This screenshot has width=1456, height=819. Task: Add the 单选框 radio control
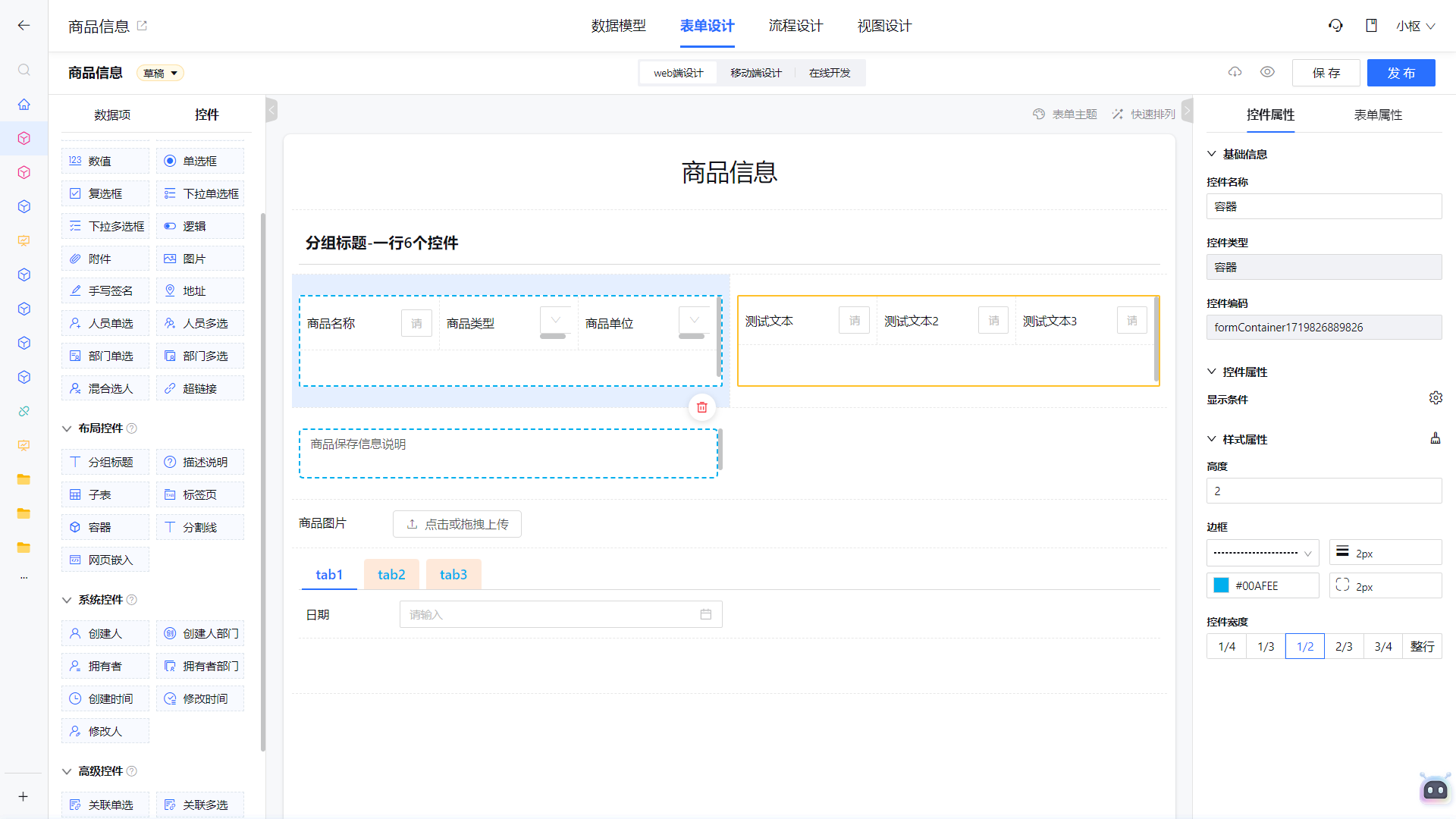point(200,161)
